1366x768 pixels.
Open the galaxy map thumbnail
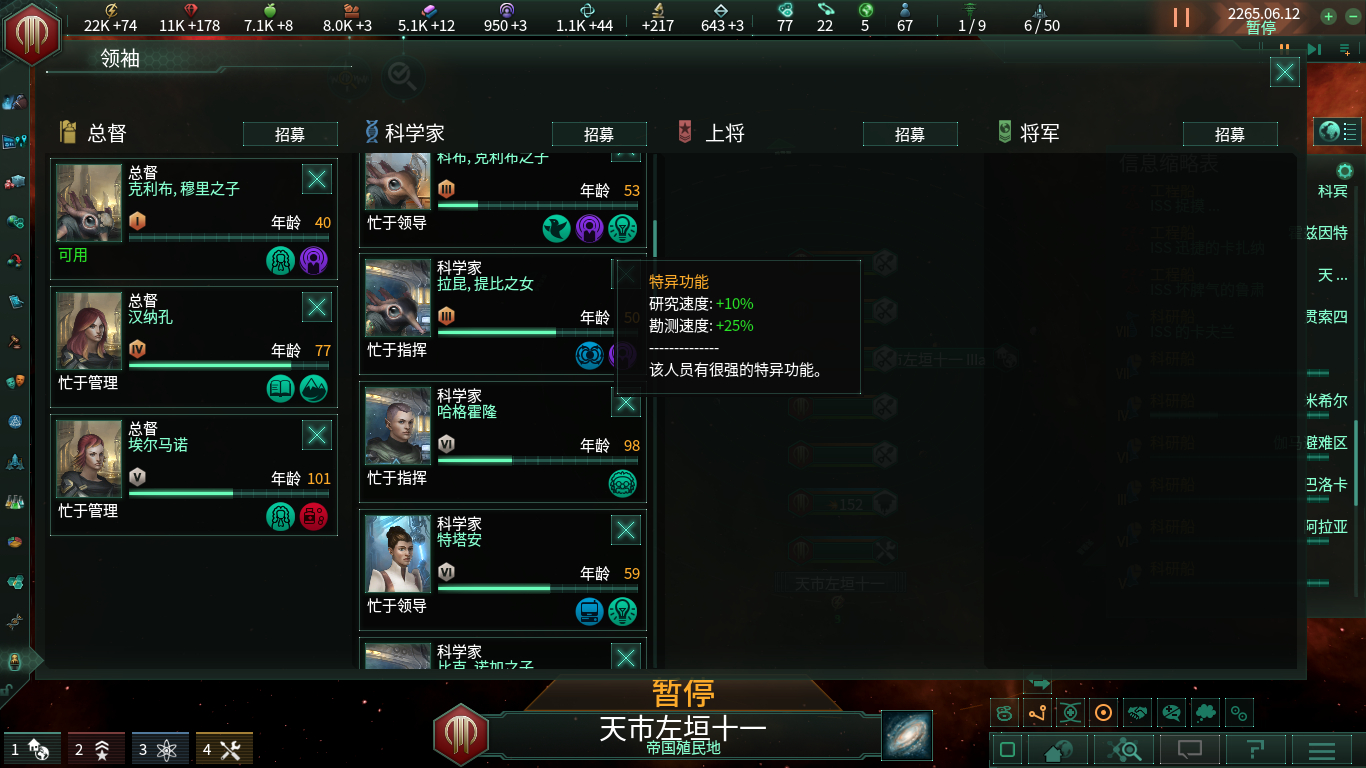point(907,735)
